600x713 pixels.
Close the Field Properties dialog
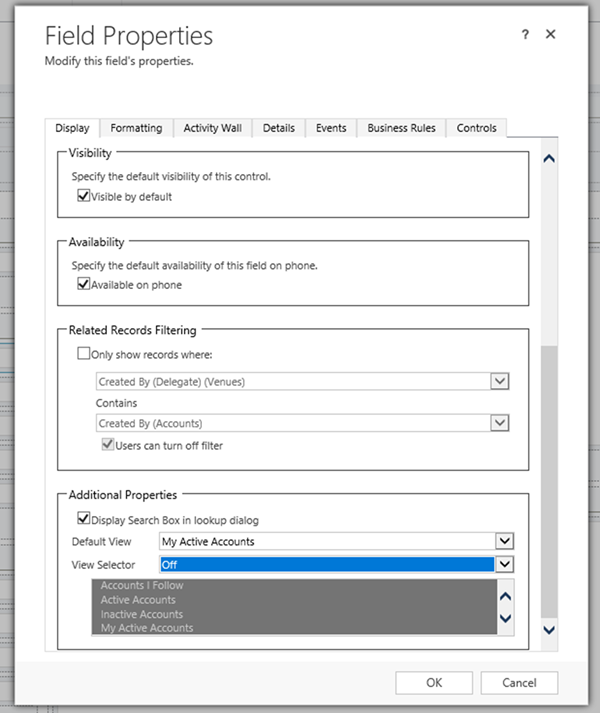tap(550, 35)
